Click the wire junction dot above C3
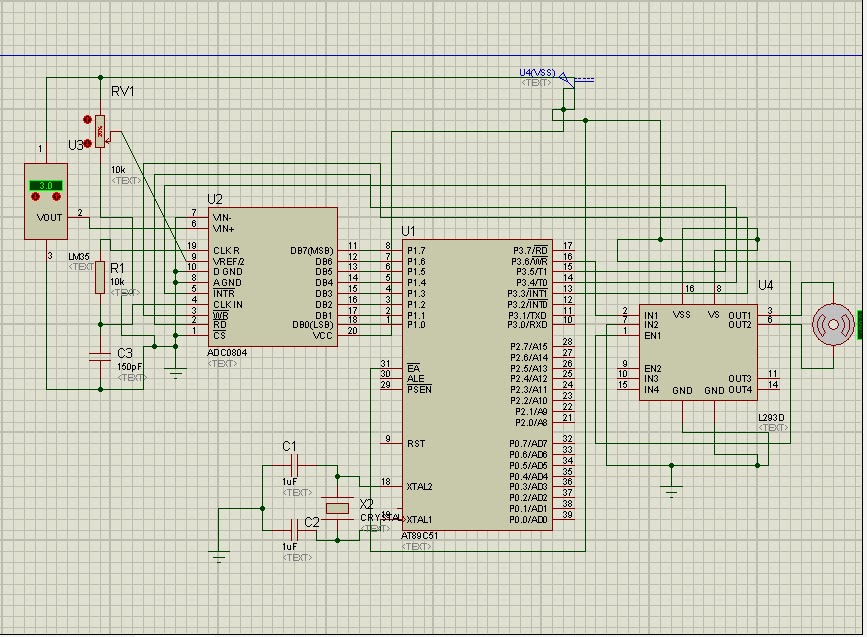 100,325
